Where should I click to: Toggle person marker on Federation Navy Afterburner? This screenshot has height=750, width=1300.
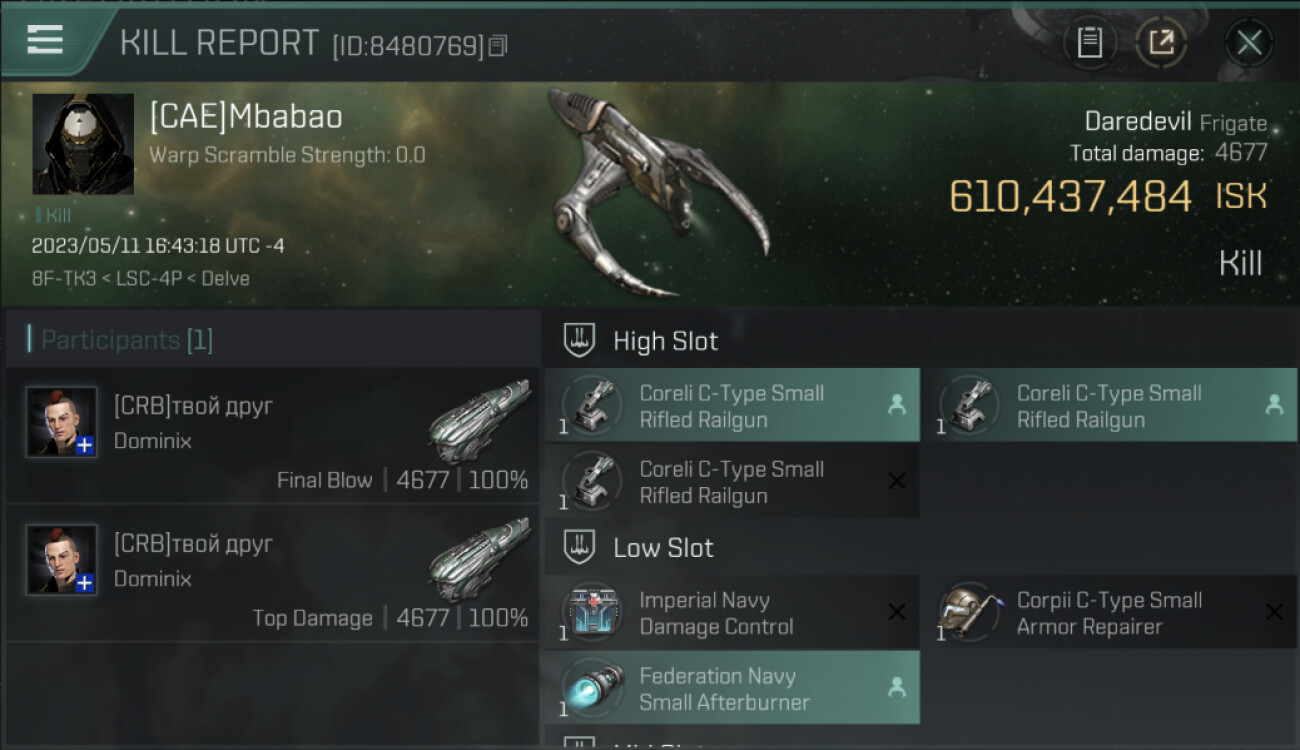point(897,687)
